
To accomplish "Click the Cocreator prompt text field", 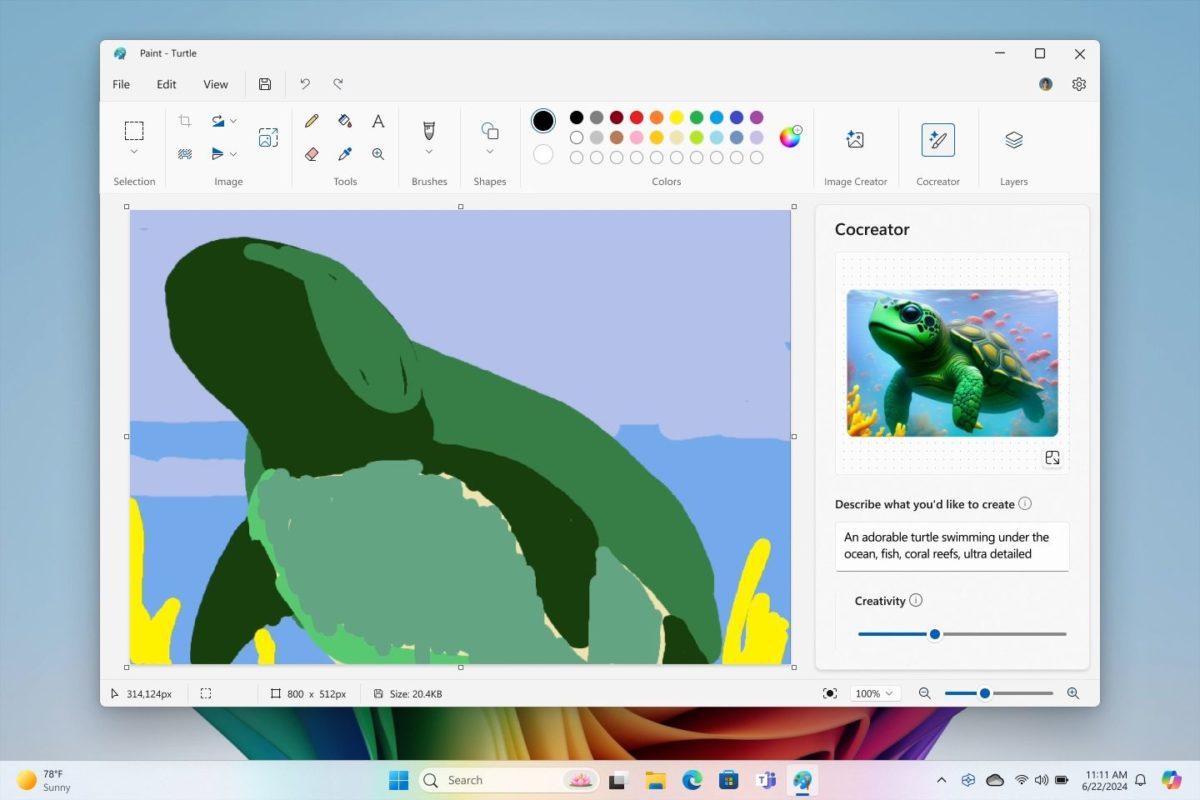I will point(952,546).
